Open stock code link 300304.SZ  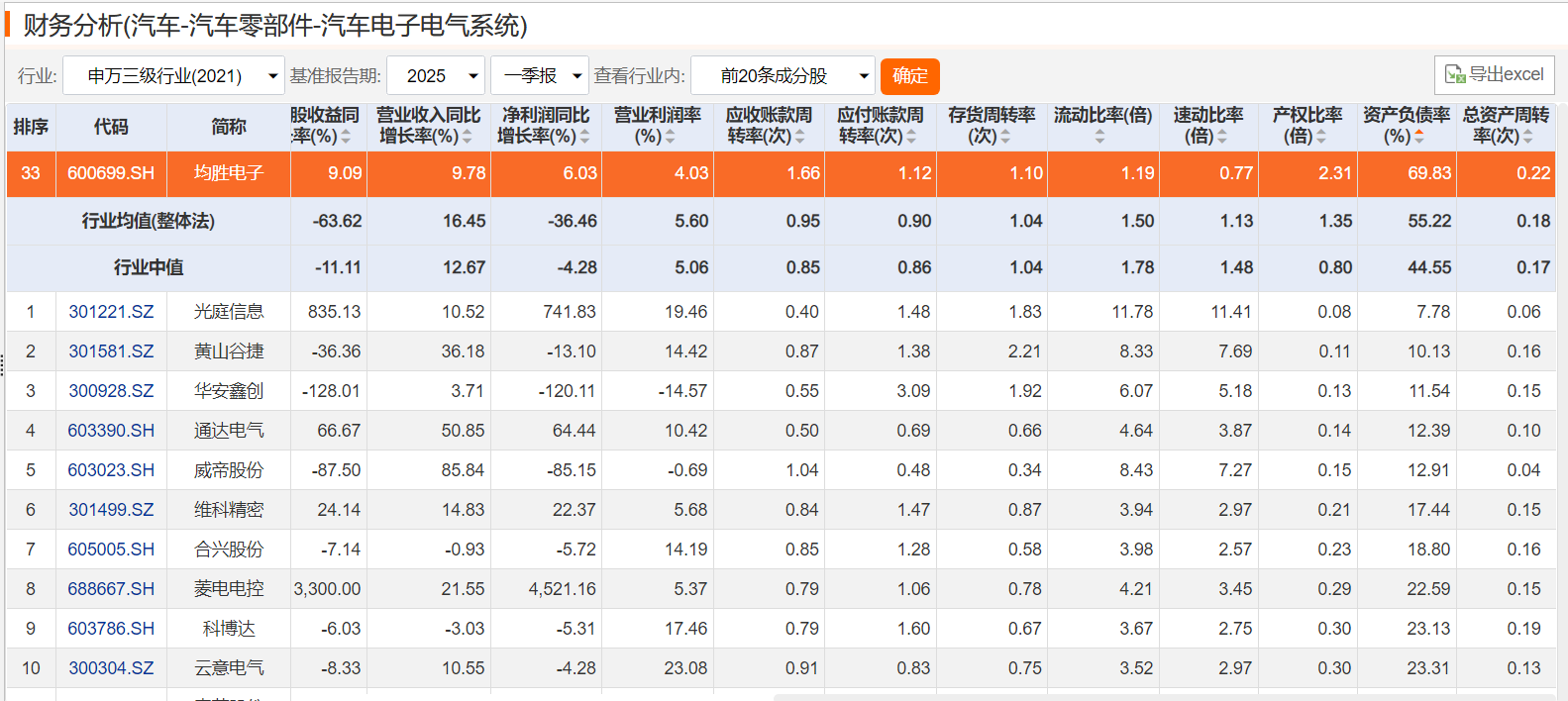pyautogui.click(x=111, y=668)
